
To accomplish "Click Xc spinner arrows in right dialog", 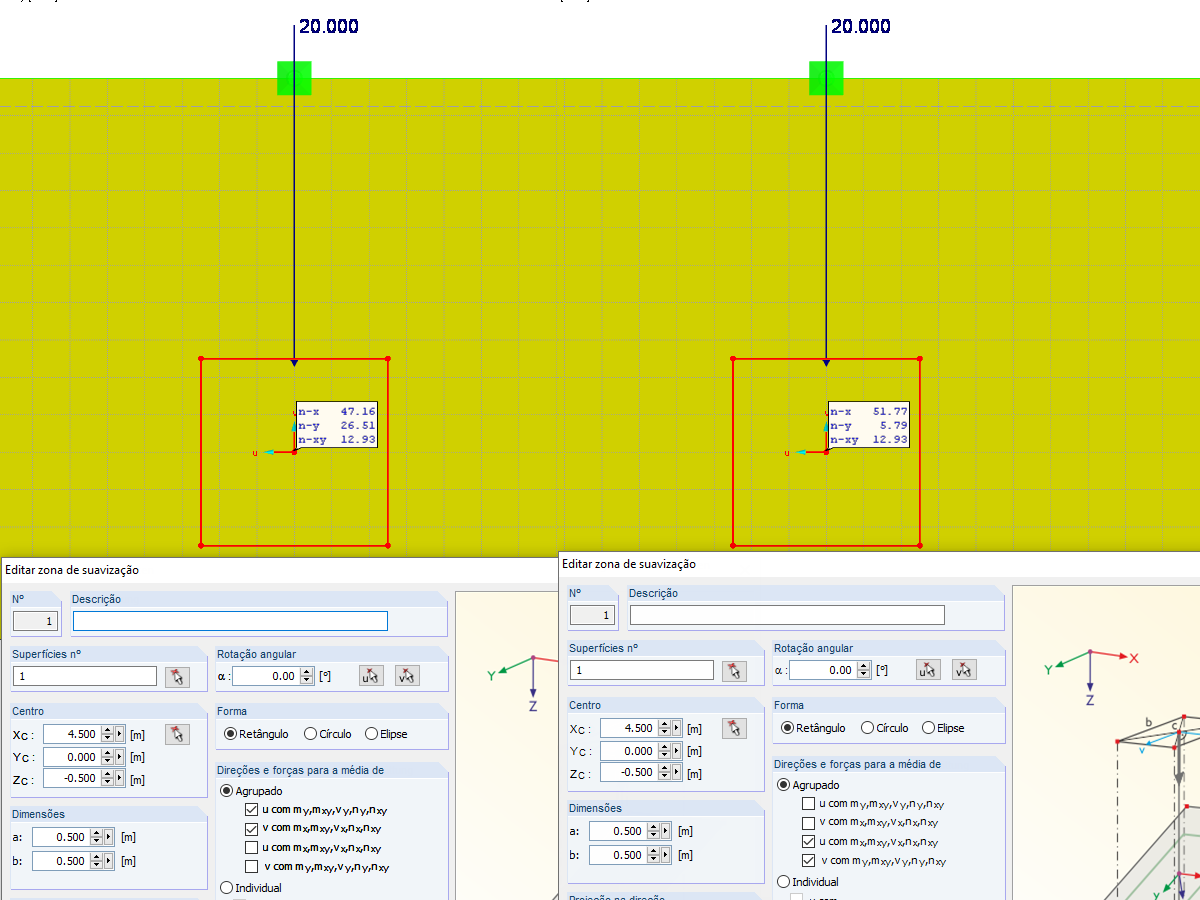I will point(666,729).
